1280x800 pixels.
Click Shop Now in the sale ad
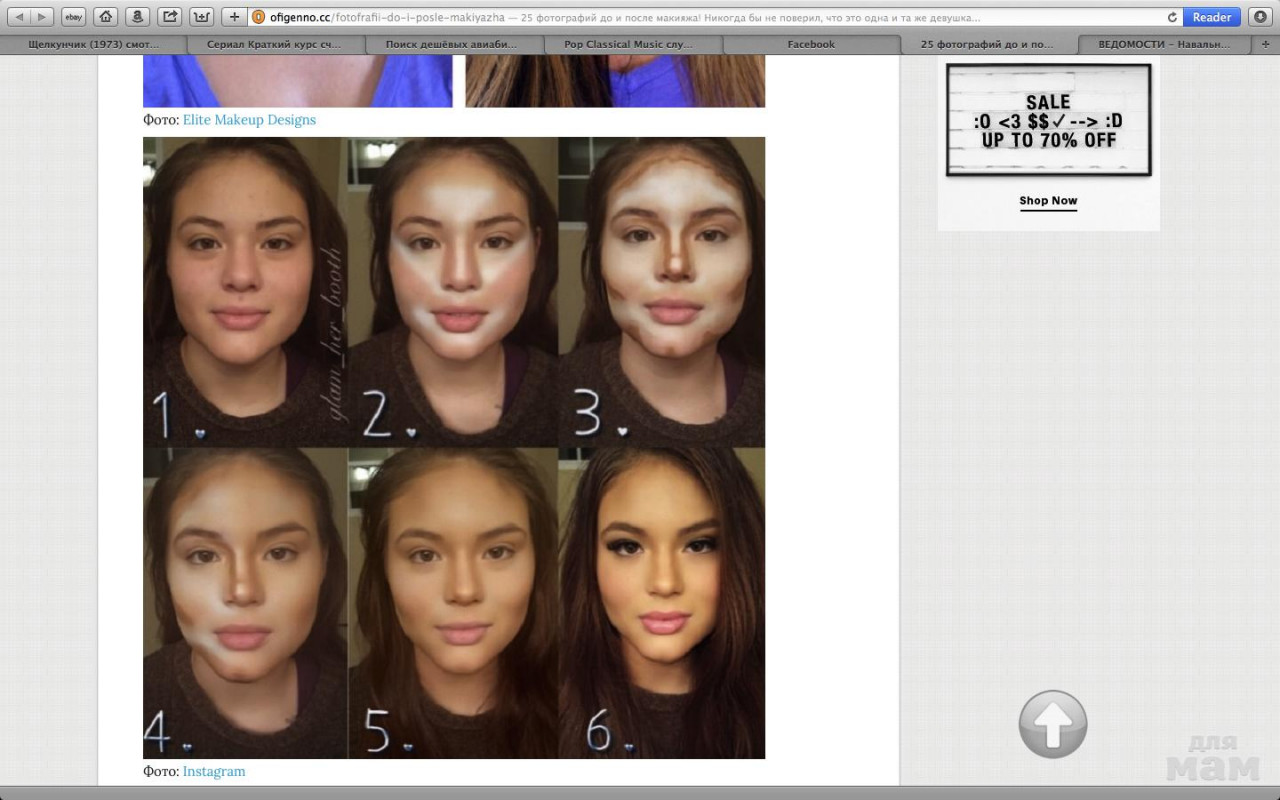[1048, 201]
